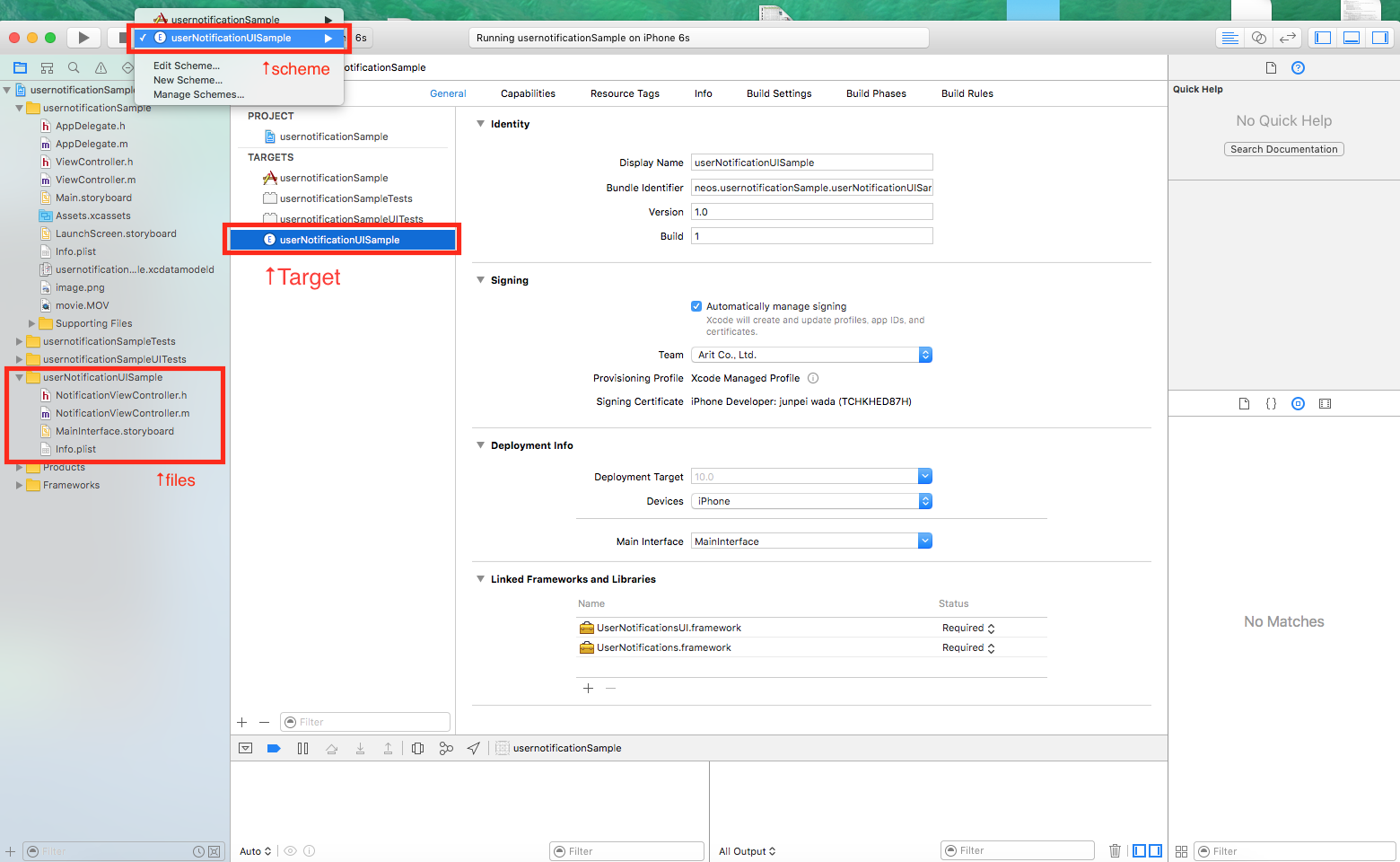Switch library to icon view

coord(1181,851)
